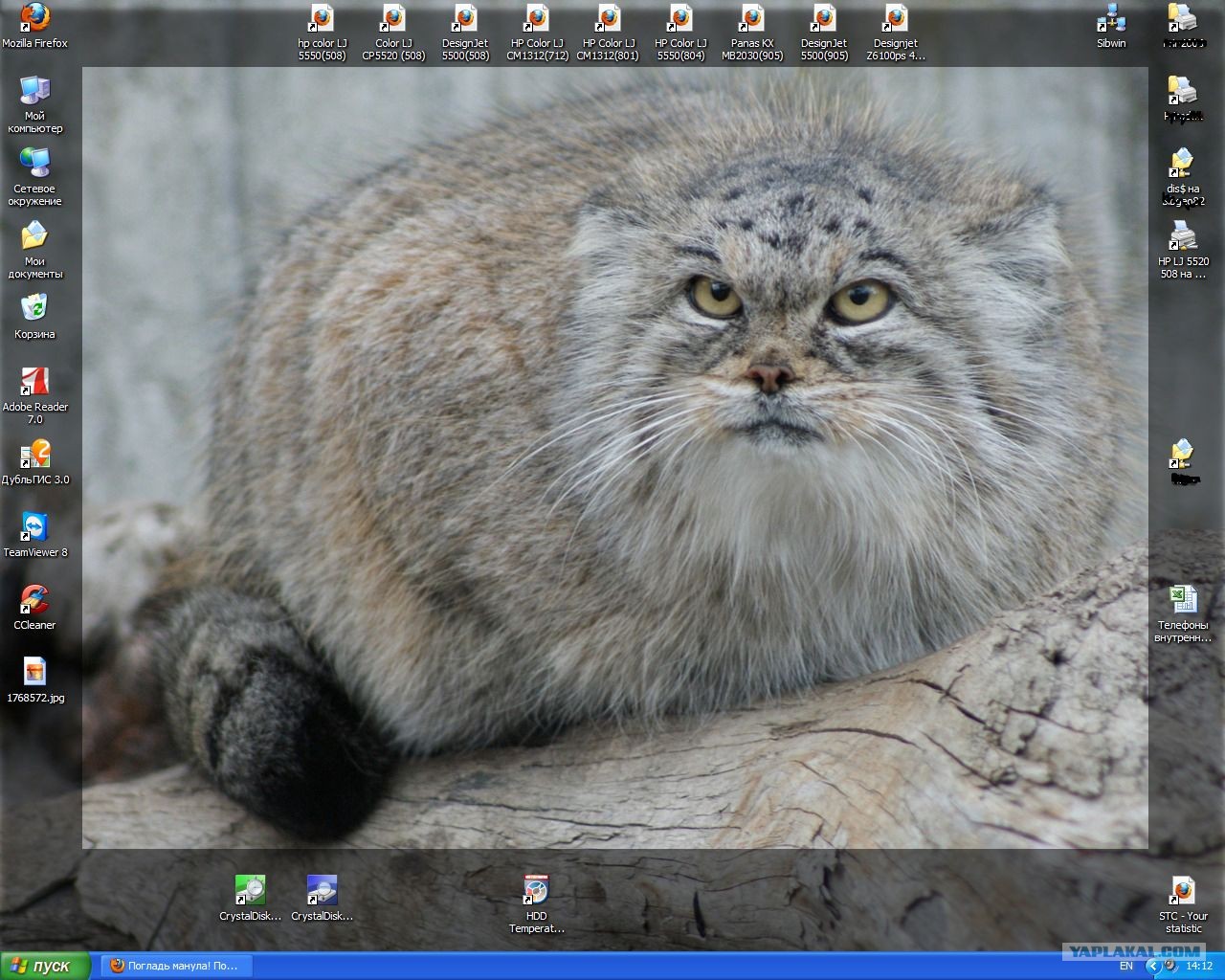Select the STC - Your statistic shortcut

click(1183, 890)
